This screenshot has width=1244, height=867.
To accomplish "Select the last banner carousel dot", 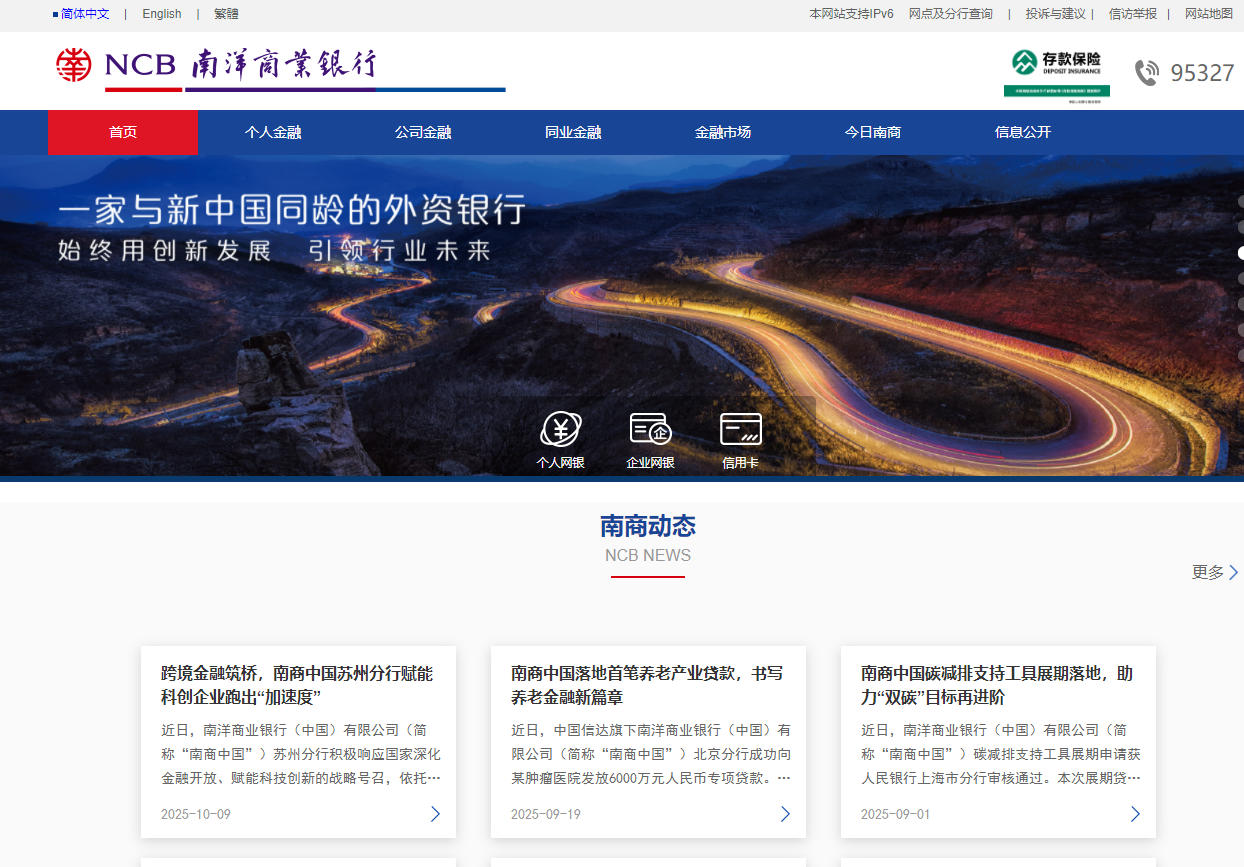I will [1240, 355].
